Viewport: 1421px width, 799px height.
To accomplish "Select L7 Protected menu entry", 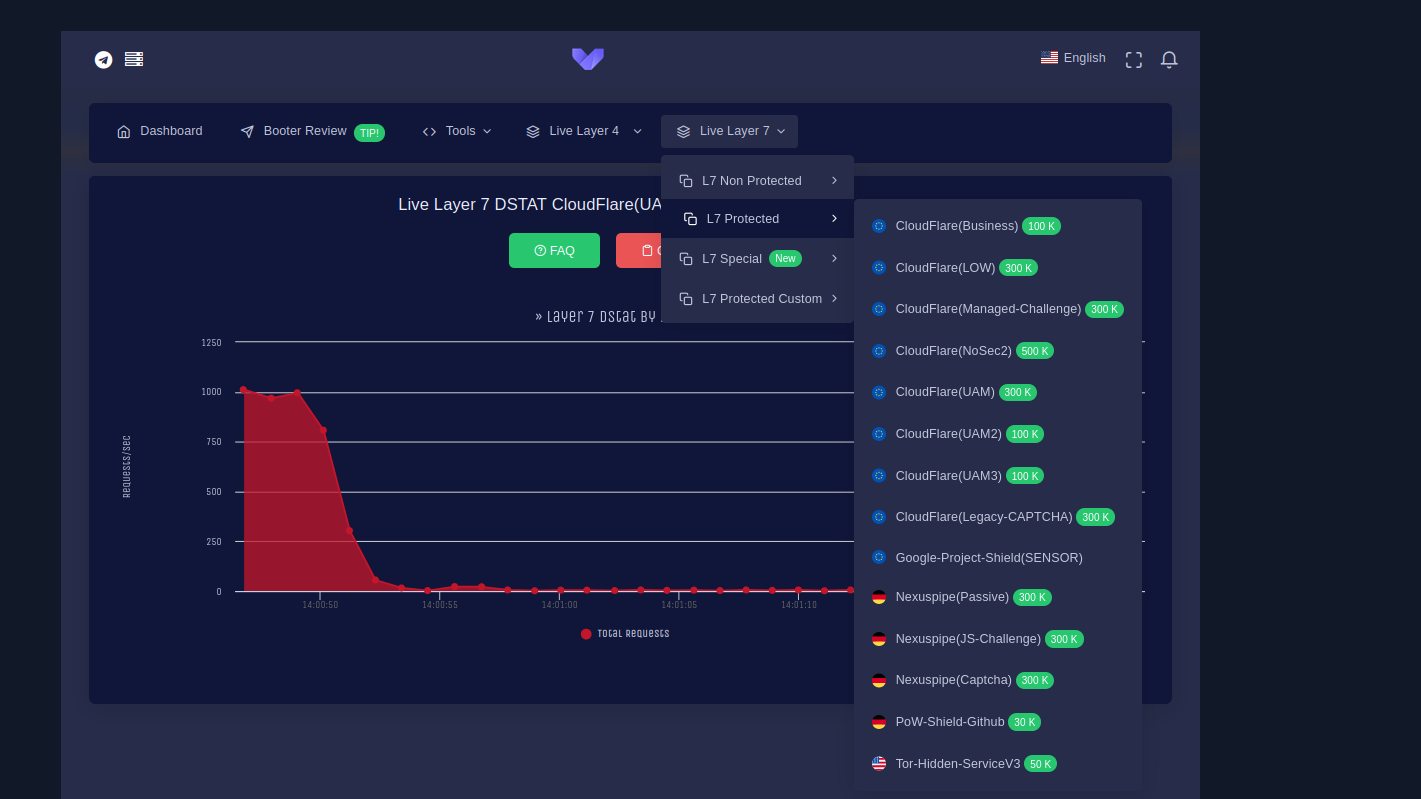I will click(x=759, y=219).
